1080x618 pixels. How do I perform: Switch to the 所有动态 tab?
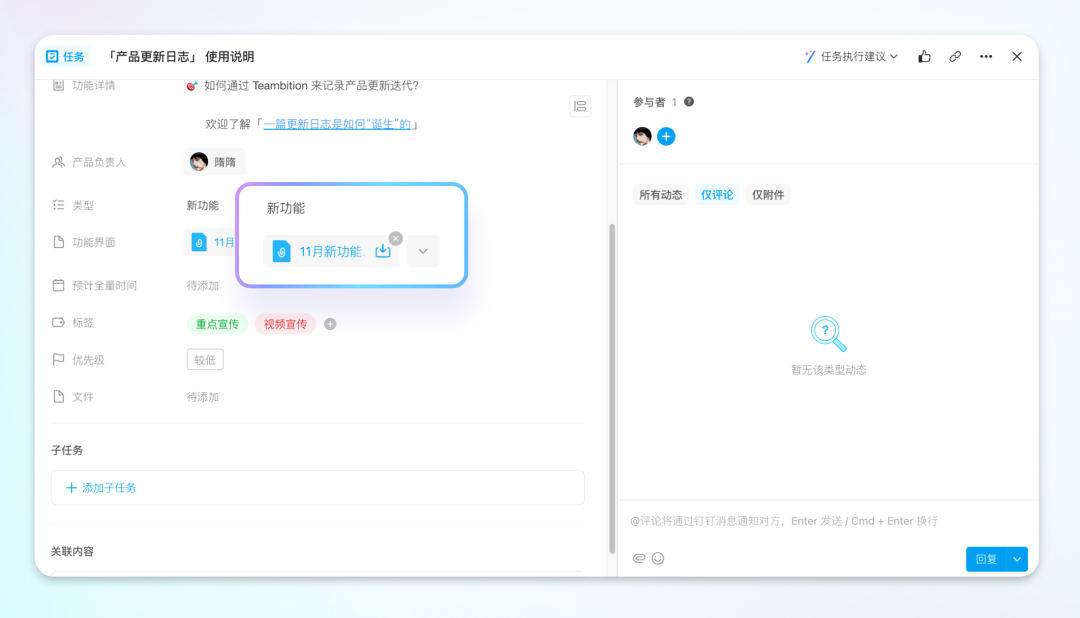point(660,195)
